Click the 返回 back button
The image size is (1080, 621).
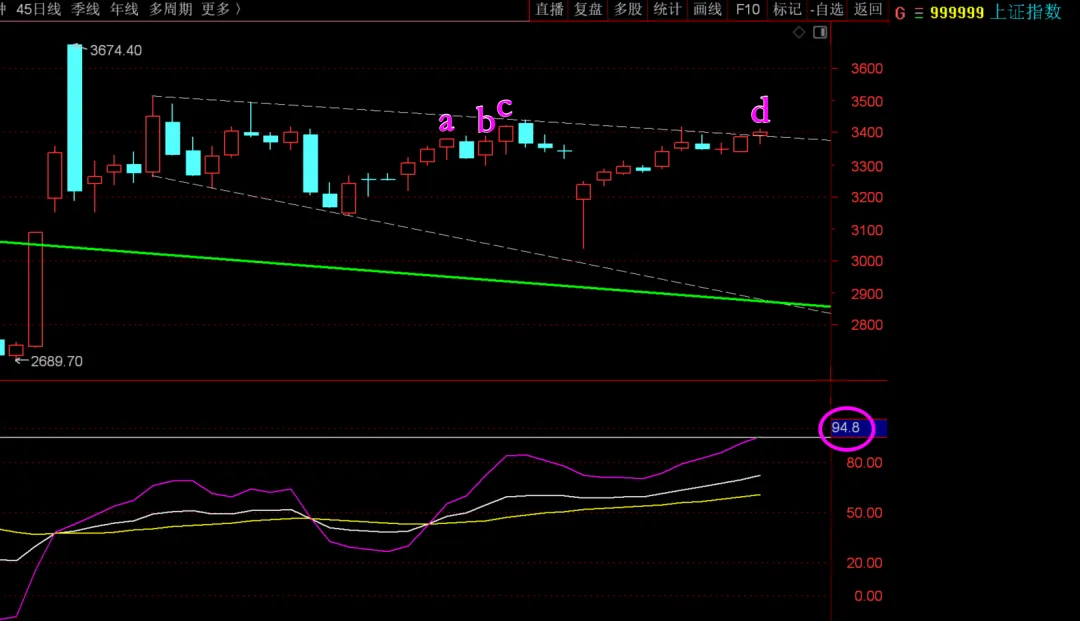[x=868, y=10]
